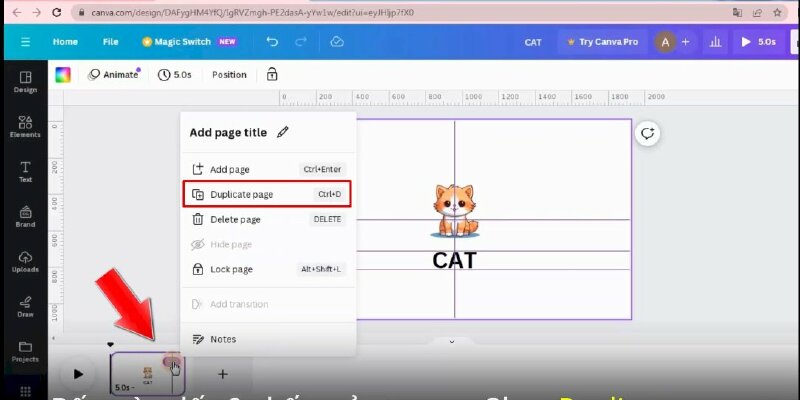This screenshot has width=800, height=400.
Task: Select Delete page menu entry
Action: (235, 219)
